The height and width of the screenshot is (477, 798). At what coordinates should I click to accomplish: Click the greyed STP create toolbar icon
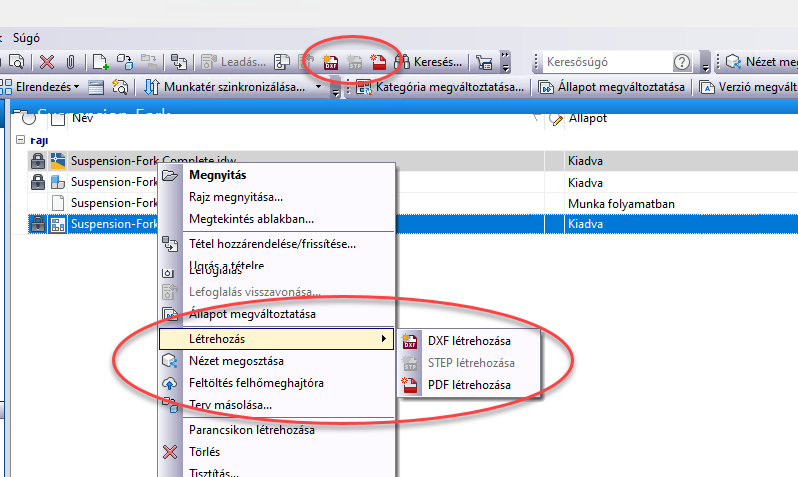tap(355, 63)
